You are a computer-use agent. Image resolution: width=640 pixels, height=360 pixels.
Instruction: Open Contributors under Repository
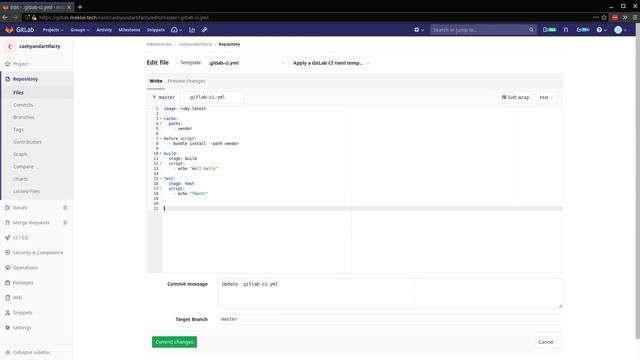(x=27, y=142)
